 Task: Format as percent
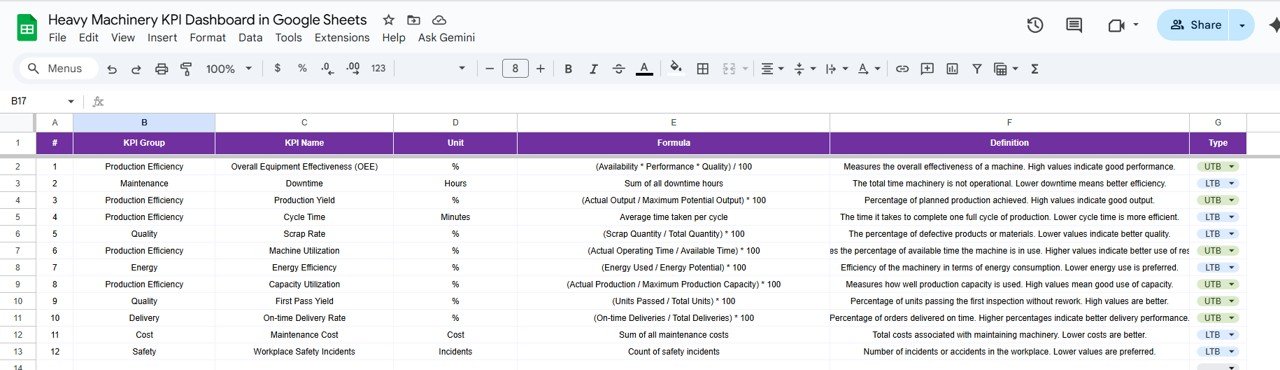pos(302,69)
